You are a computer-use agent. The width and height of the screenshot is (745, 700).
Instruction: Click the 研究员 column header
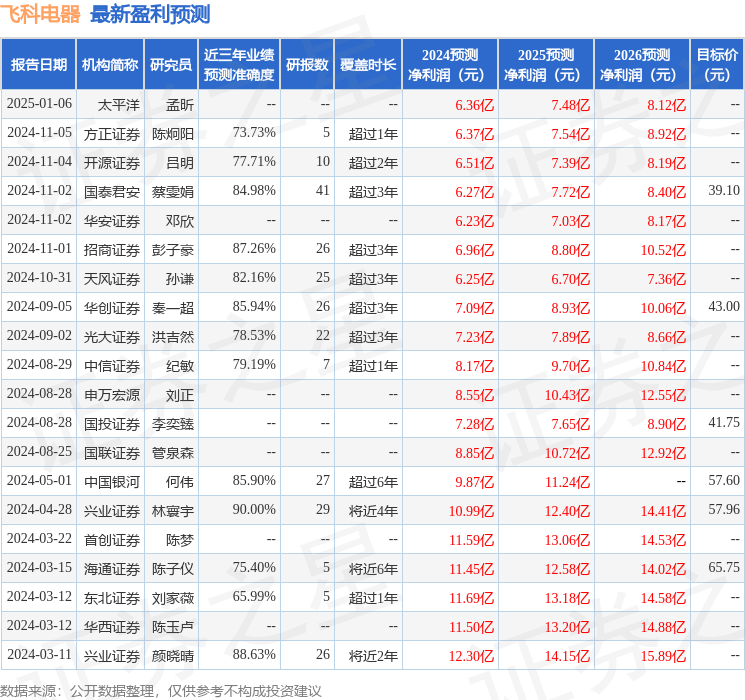pos(171,65)
